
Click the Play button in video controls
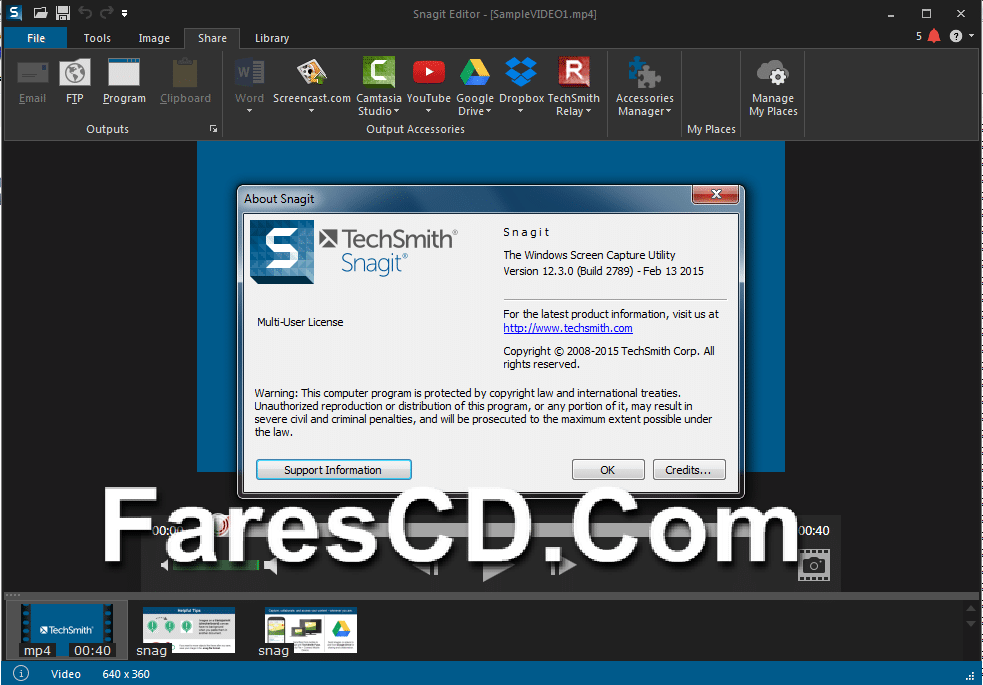point(497,568)
